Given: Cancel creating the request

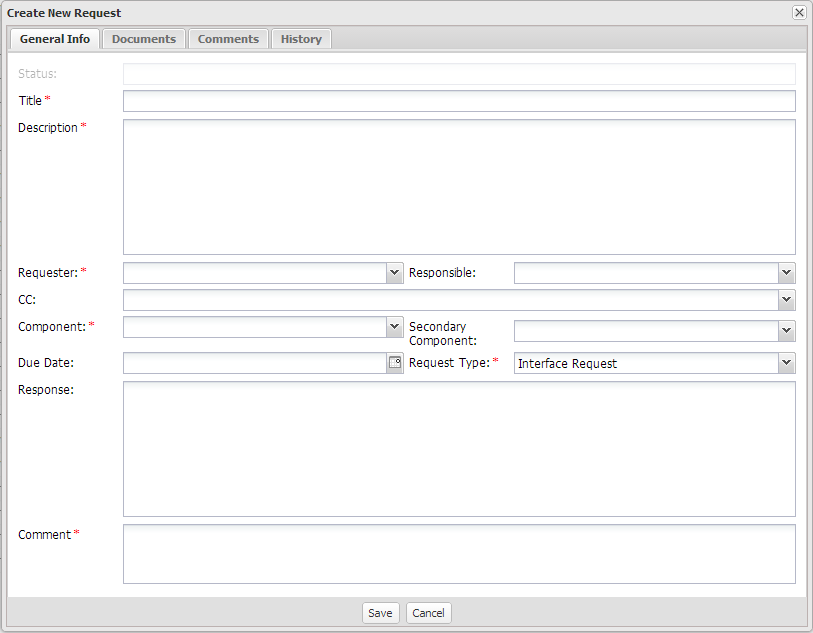Looking at the screenshot, I should coord(428,612).
